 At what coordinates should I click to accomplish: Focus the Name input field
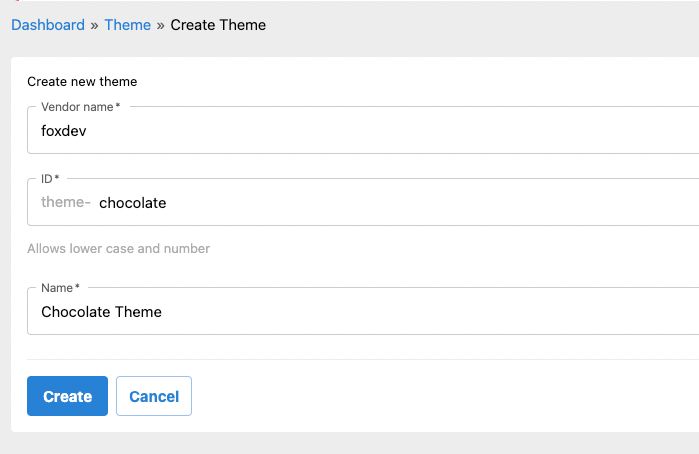pyautogui.click(x=400, y=312)
